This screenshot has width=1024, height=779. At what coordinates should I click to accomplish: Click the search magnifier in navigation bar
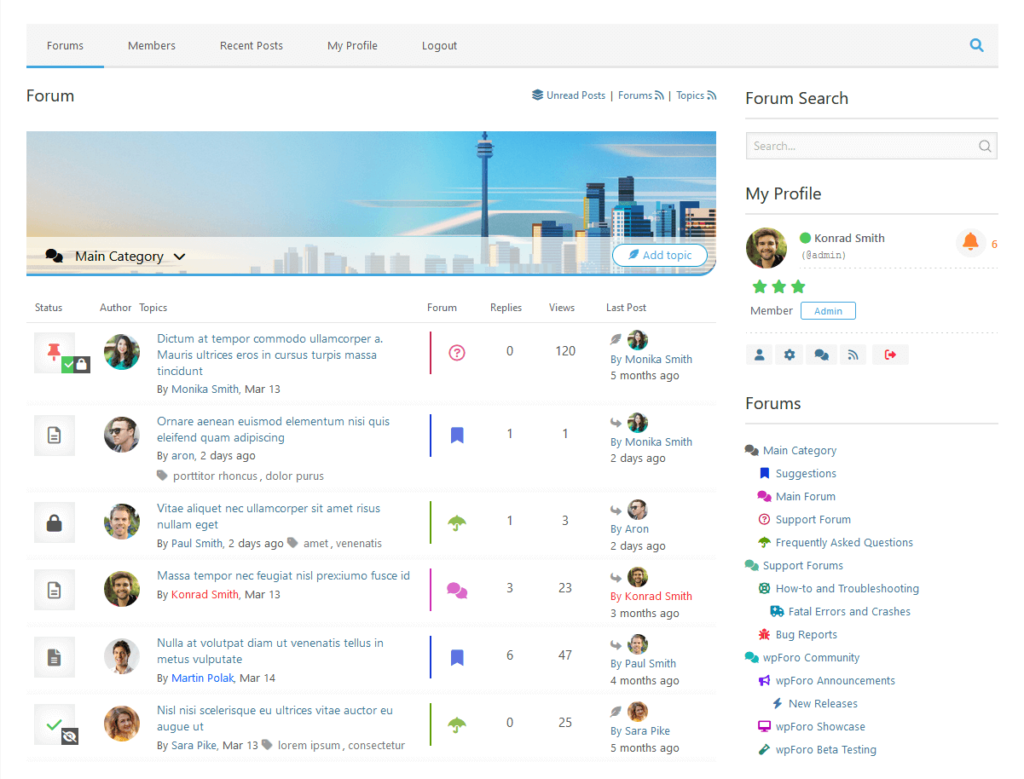click(x=976, y=45)
